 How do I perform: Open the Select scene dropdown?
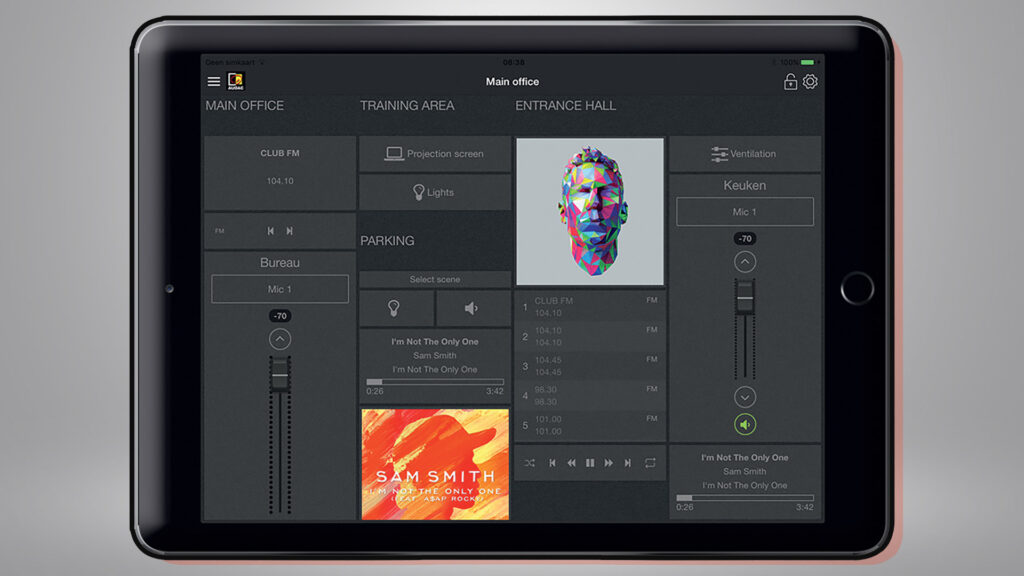435,280
